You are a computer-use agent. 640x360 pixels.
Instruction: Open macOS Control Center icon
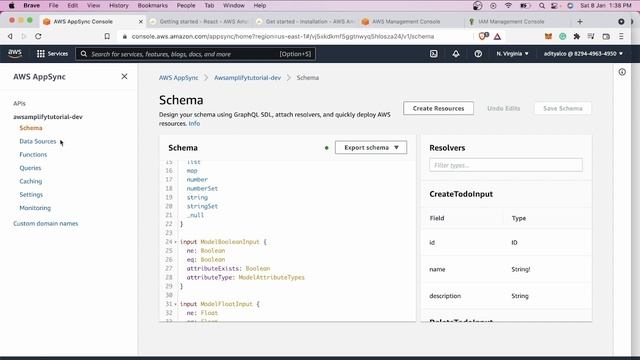pyautogui.click(x=554, y=6)
